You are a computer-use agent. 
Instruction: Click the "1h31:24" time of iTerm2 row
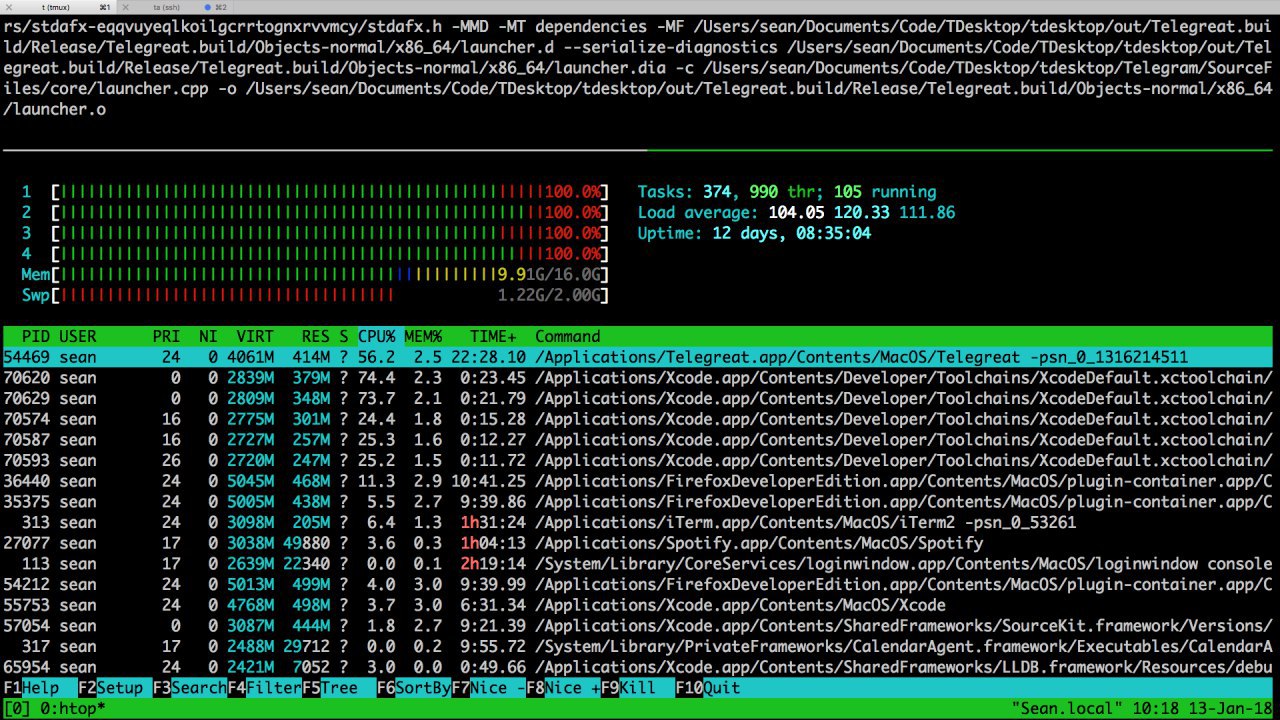494,522
